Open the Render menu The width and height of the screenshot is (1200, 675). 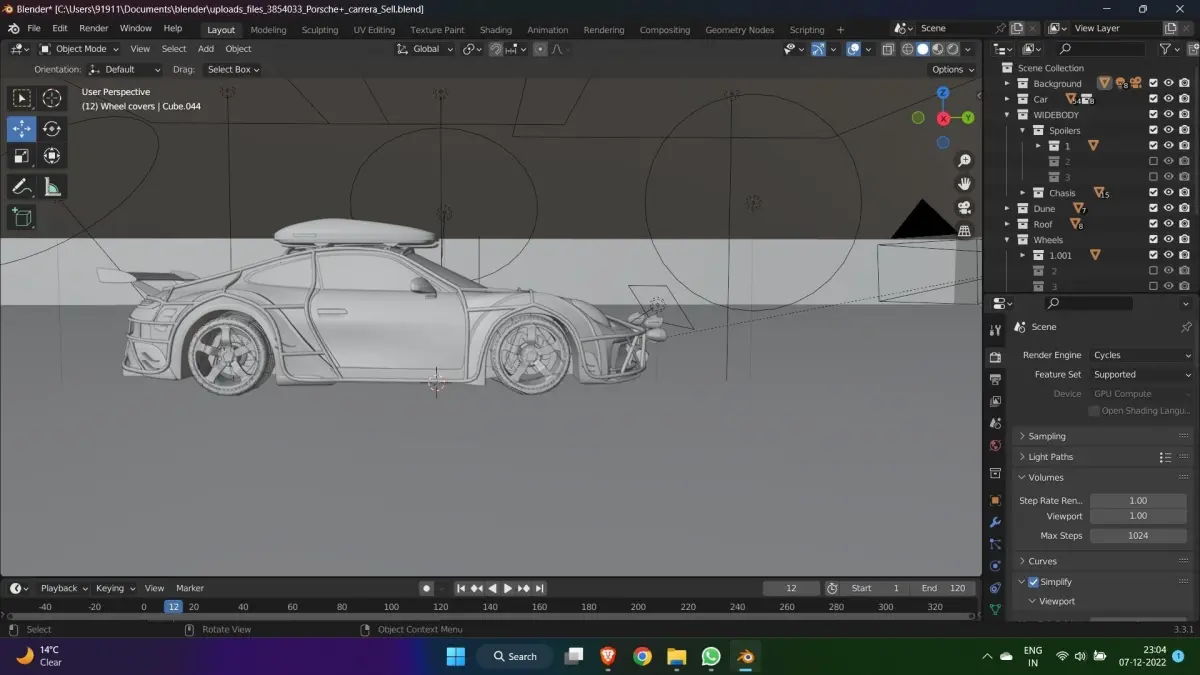(x=93, y=29)
